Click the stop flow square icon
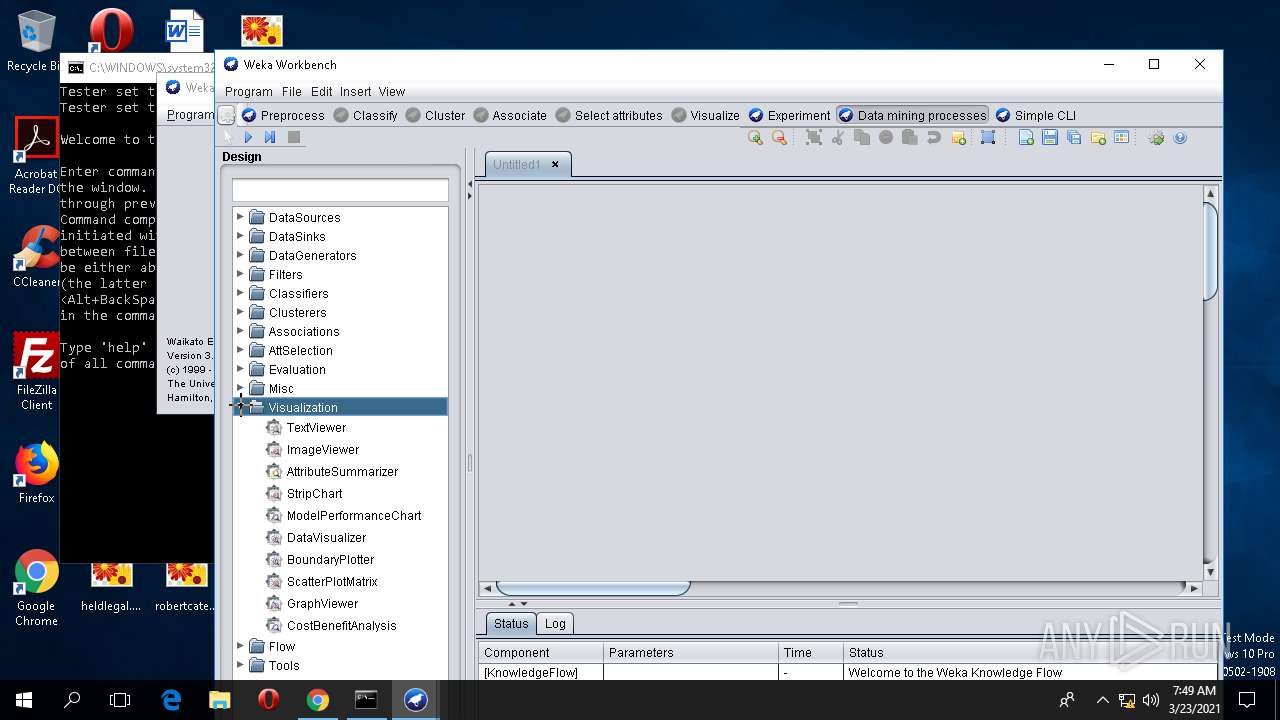The image size is (1280, 720). tap(294, 137)
